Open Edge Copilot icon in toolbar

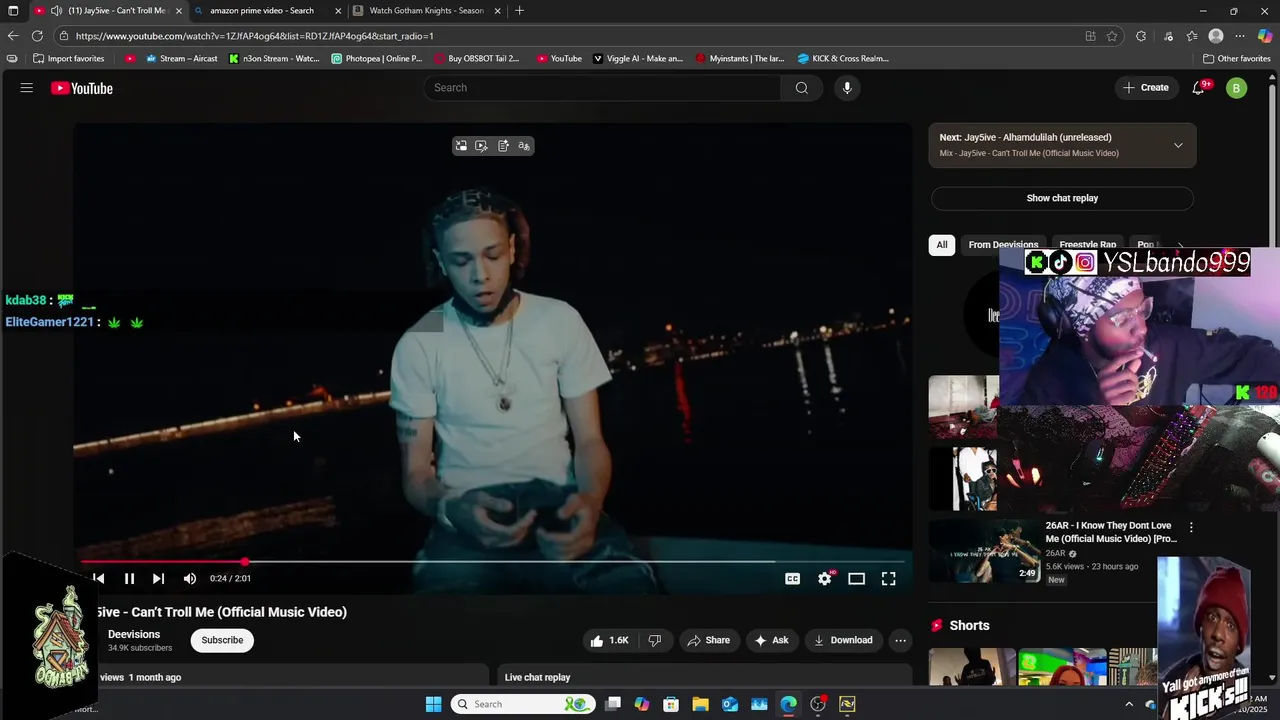(1265, 36)
